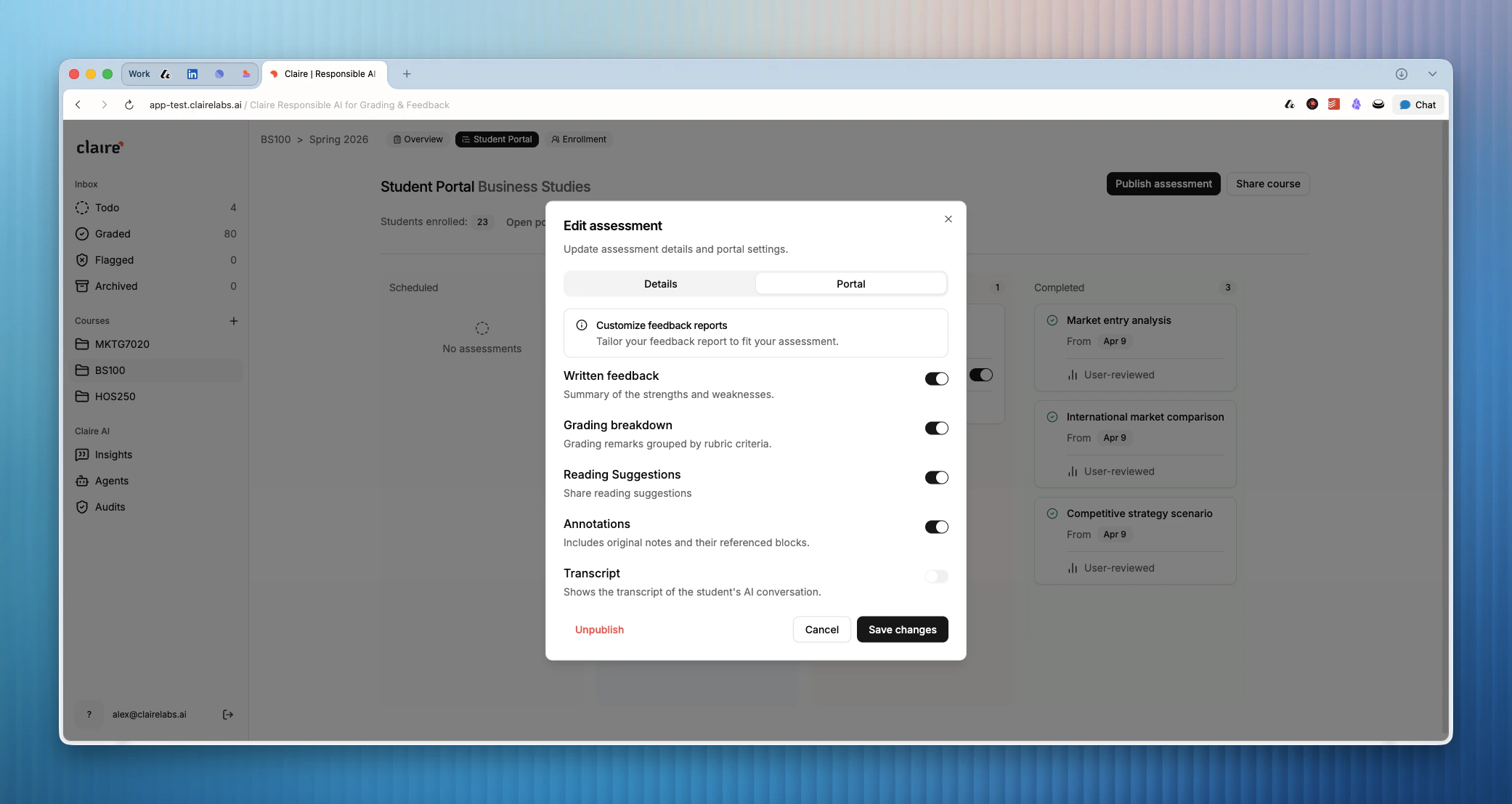Image resolution: width=1512 pixels, height=804 pixels.
Task: Reload the page with the refresh icon
Action: (x=129, y=105)
